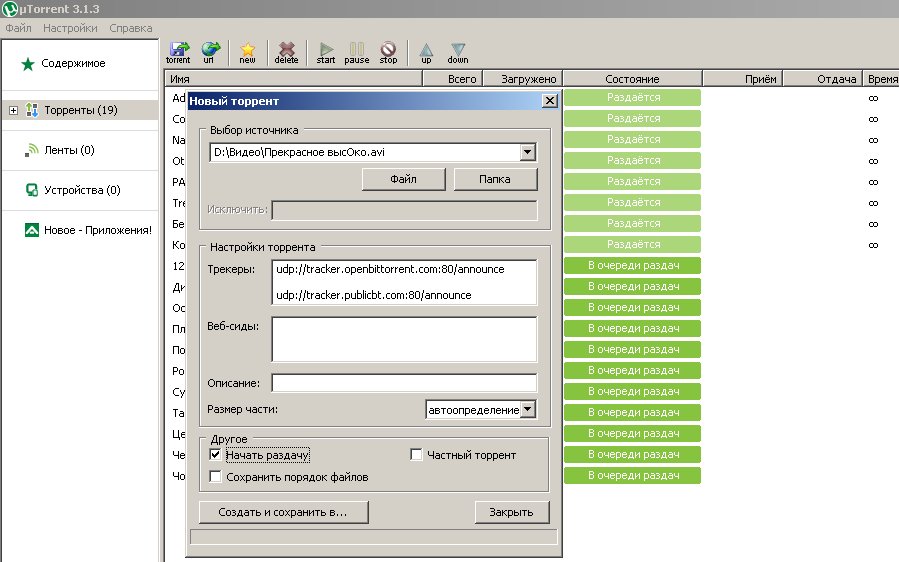Select Торренты (19) in the sidebar
Viewport: 899px width, 562px height.
point(81,110)
